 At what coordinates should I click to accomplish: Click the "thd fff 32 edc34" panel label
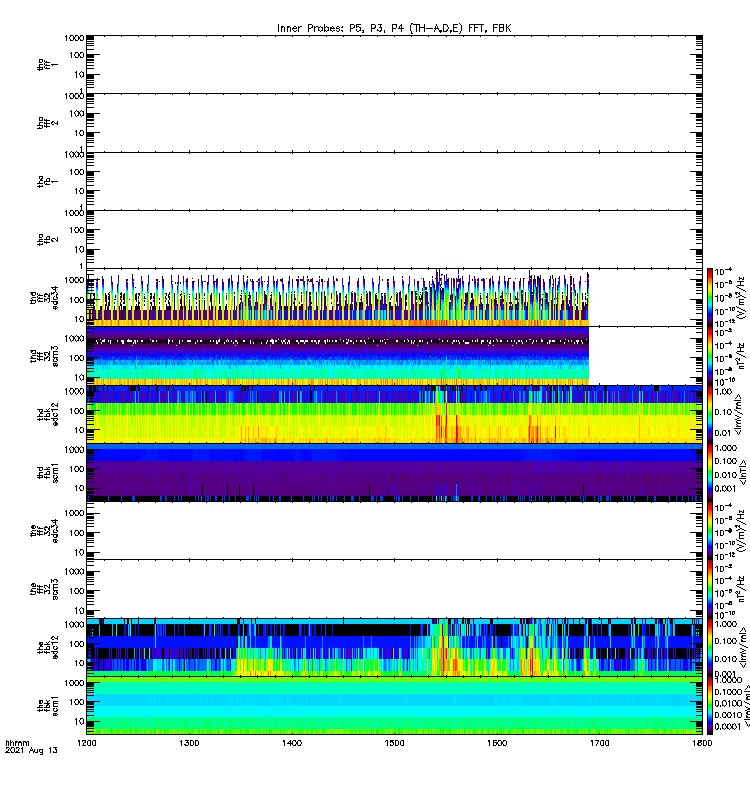tap(44, 297)
